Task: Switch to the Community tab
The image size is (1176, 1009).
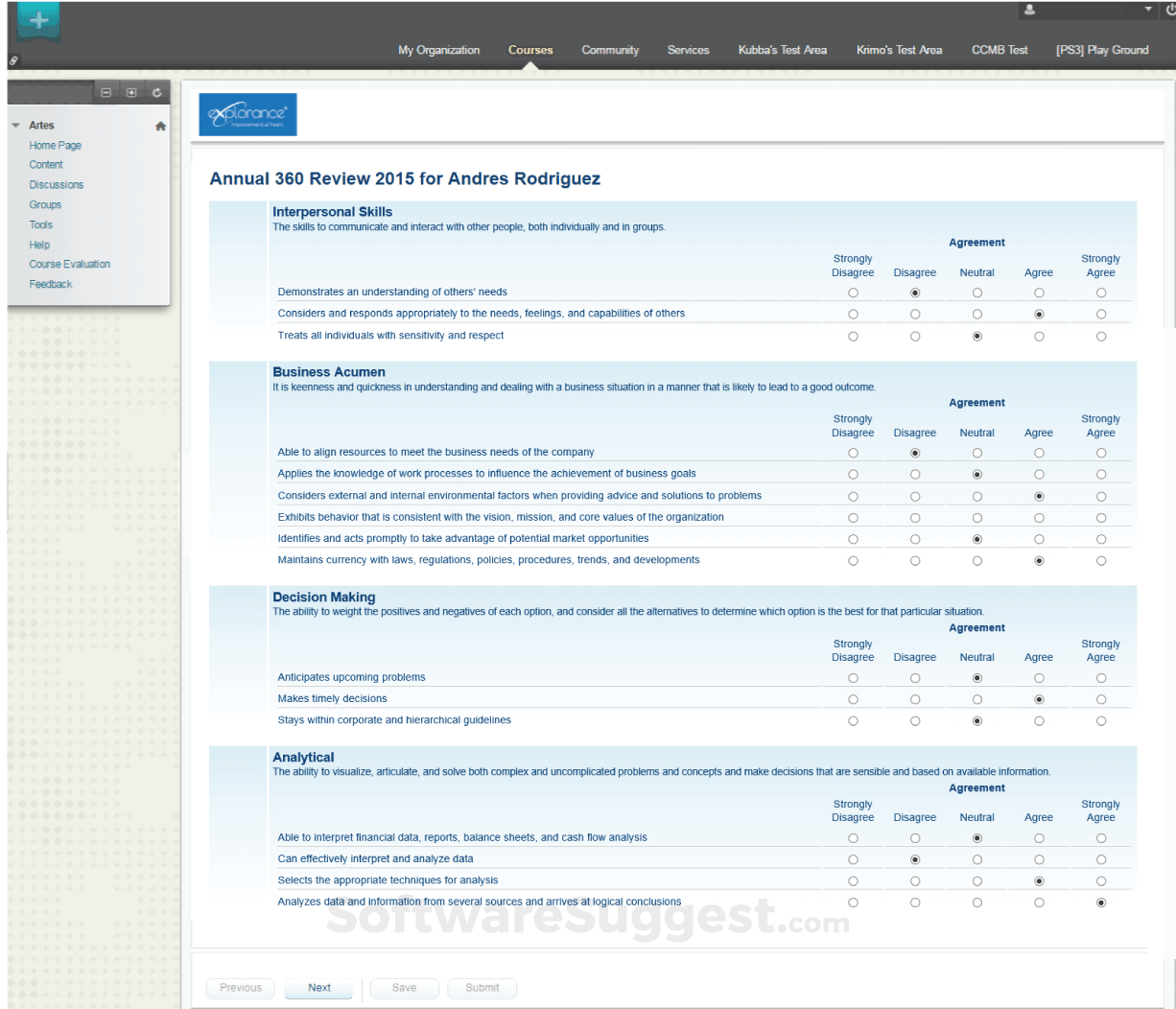Action: pyautogui.click(x=610, y=50)
